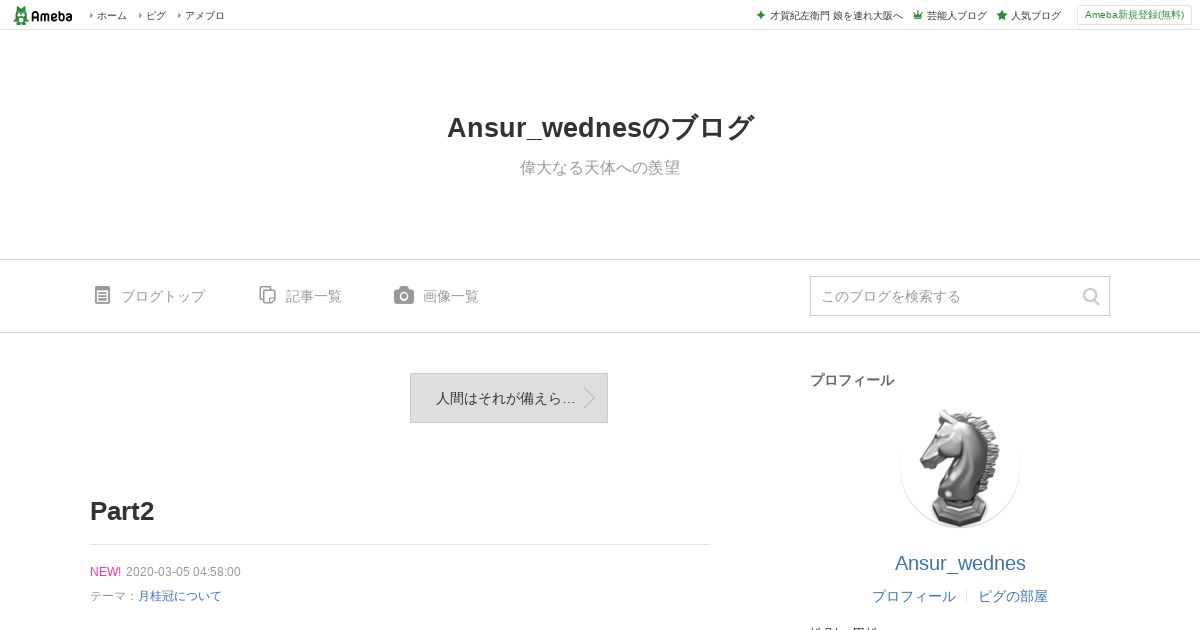This screenshot has width=1200, height=630.
Task: Open the ピグの部屋 link
Action: [x=1013, y=596]
